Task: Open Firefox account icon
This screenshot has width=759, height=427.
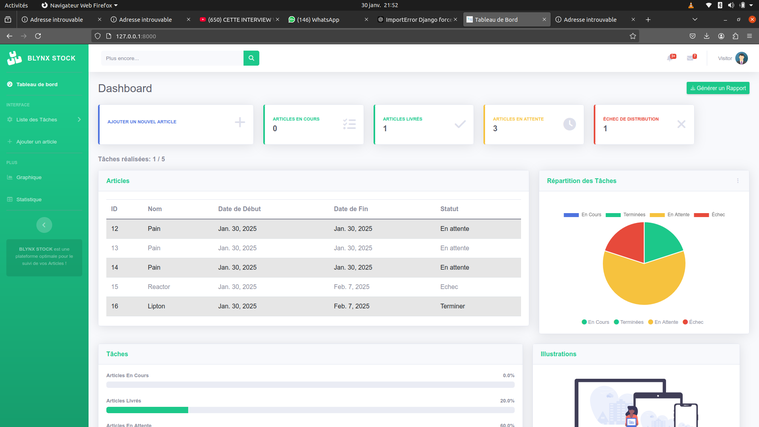Action: [x=721, y=36]
